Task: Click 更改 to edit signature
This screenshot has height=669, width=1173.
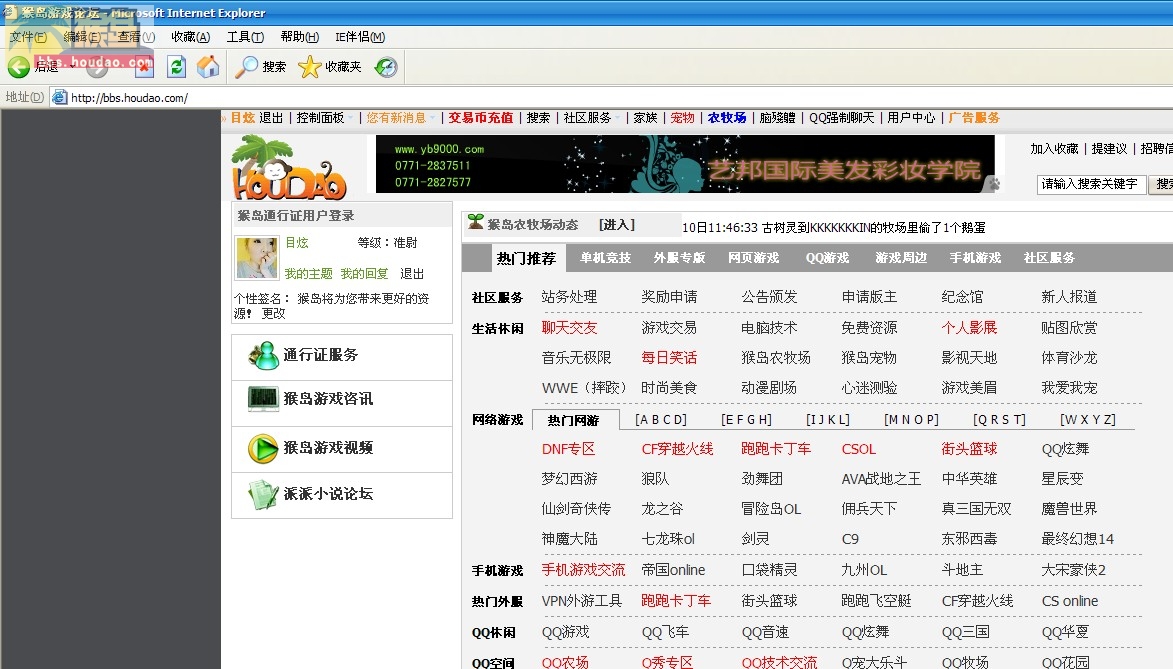Action: coord(273,314)
